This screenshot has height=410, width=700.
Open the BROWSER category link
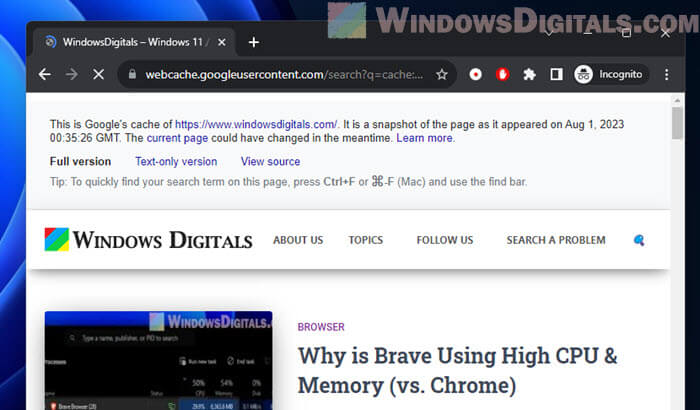(x=321, y=327)
